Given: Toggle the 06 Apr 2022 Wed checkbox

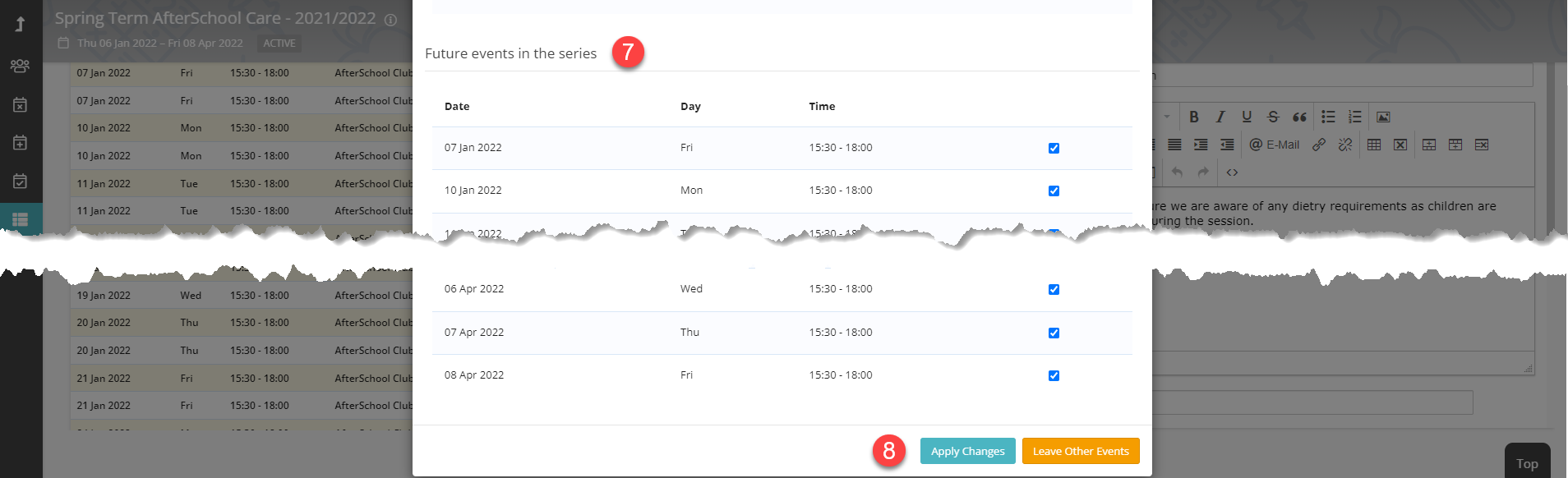Looking at the screenshot, I should coord(1054,290).
